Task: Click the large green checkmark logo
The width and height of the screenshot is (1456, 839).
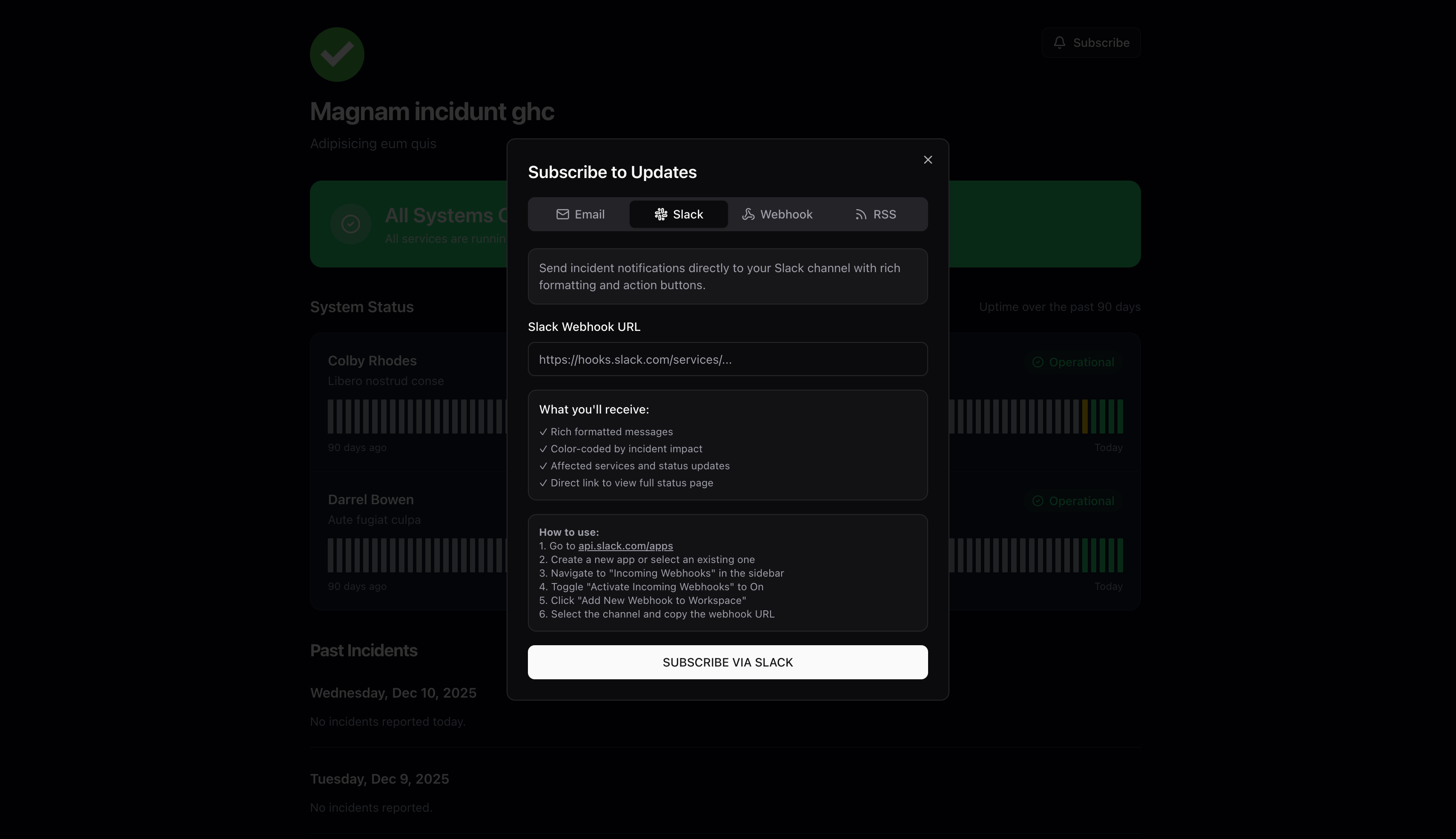Action: coord(337,55)
